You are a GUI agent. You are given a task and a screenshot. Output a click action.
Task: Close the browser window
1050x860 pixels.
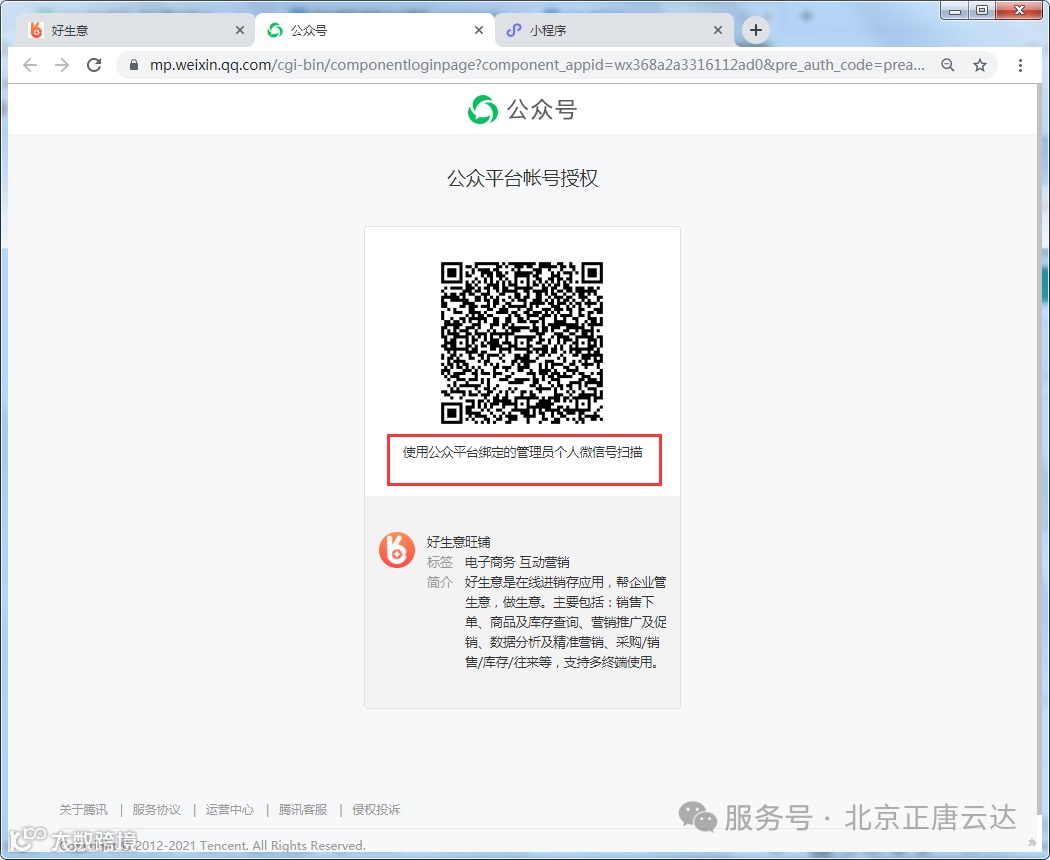pos(1019,10)
